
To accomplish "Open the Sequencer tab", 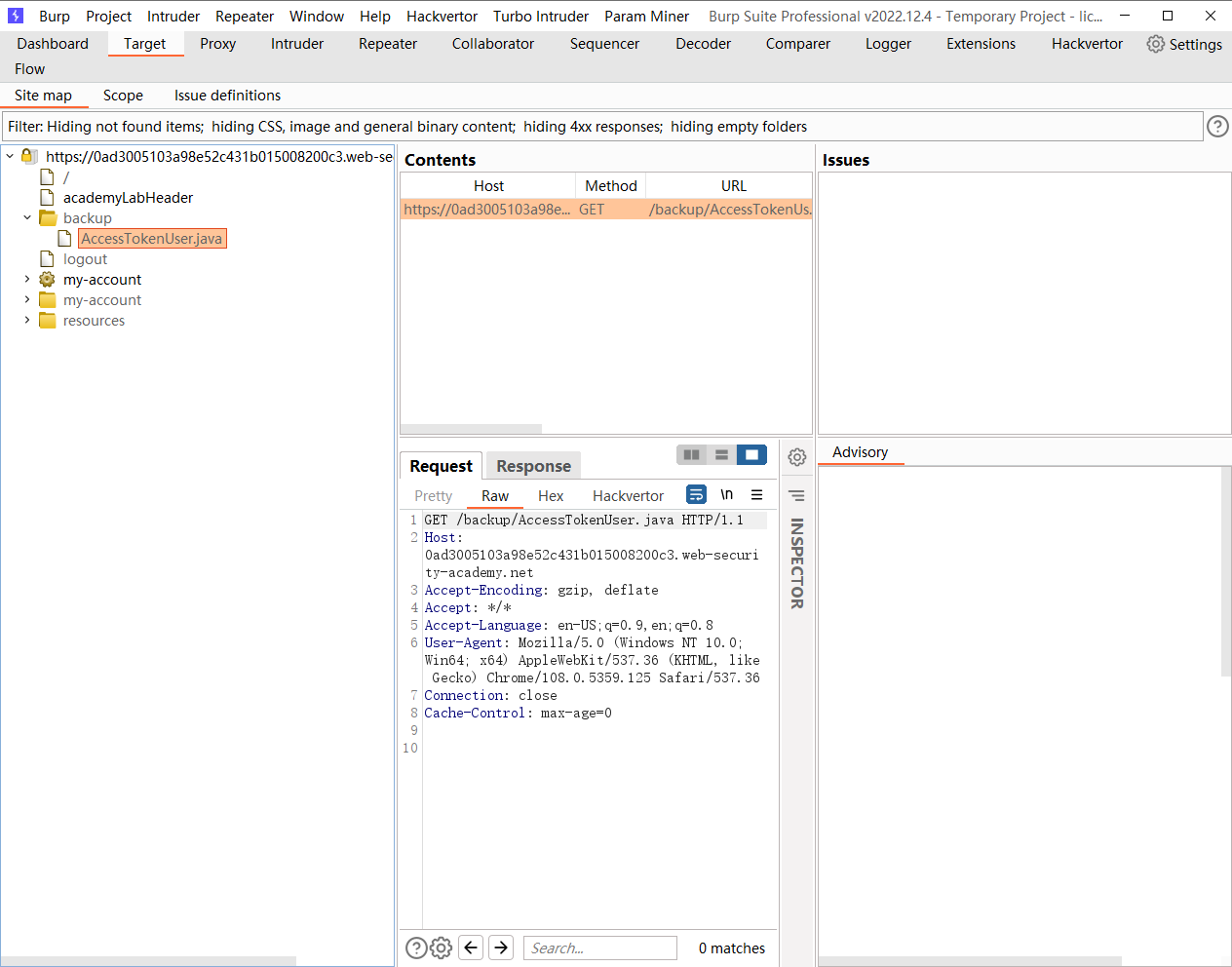I will 605,44.
